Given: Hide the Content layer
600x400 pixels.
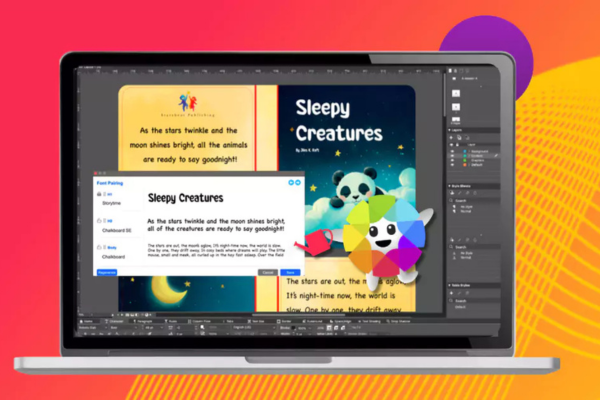Looking at the screenshot, I should pos(452,156).
